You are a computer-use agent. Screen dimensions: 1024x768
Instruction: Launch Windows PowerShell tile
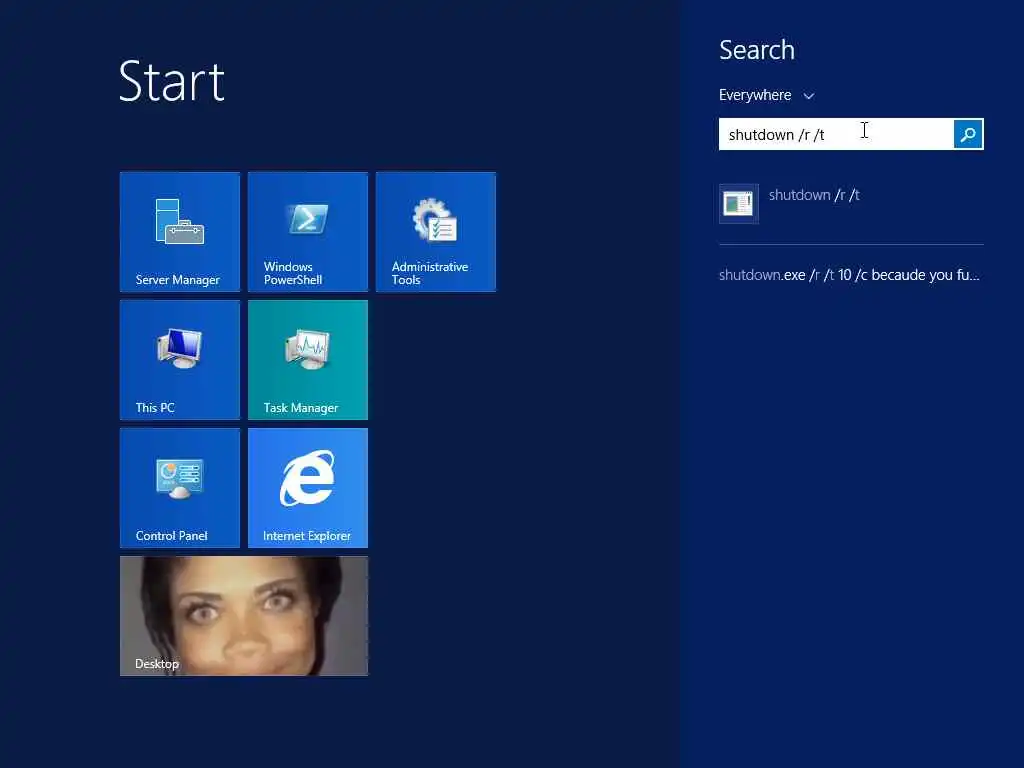click(x=308, y=232)
